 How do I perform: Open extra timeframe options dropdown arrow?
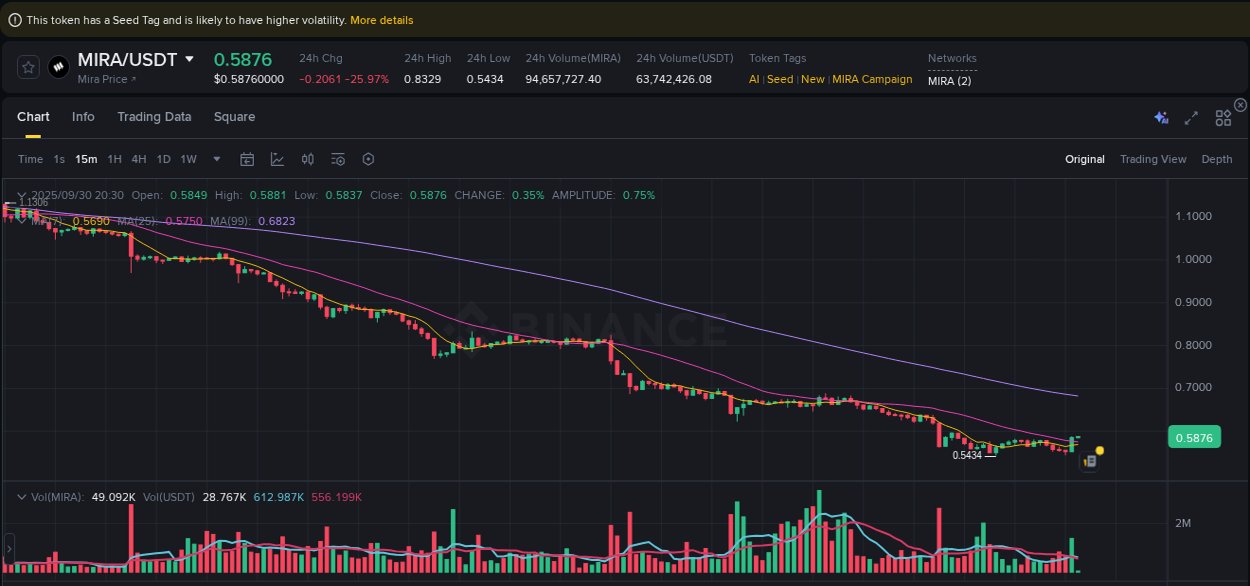point(216,159)
